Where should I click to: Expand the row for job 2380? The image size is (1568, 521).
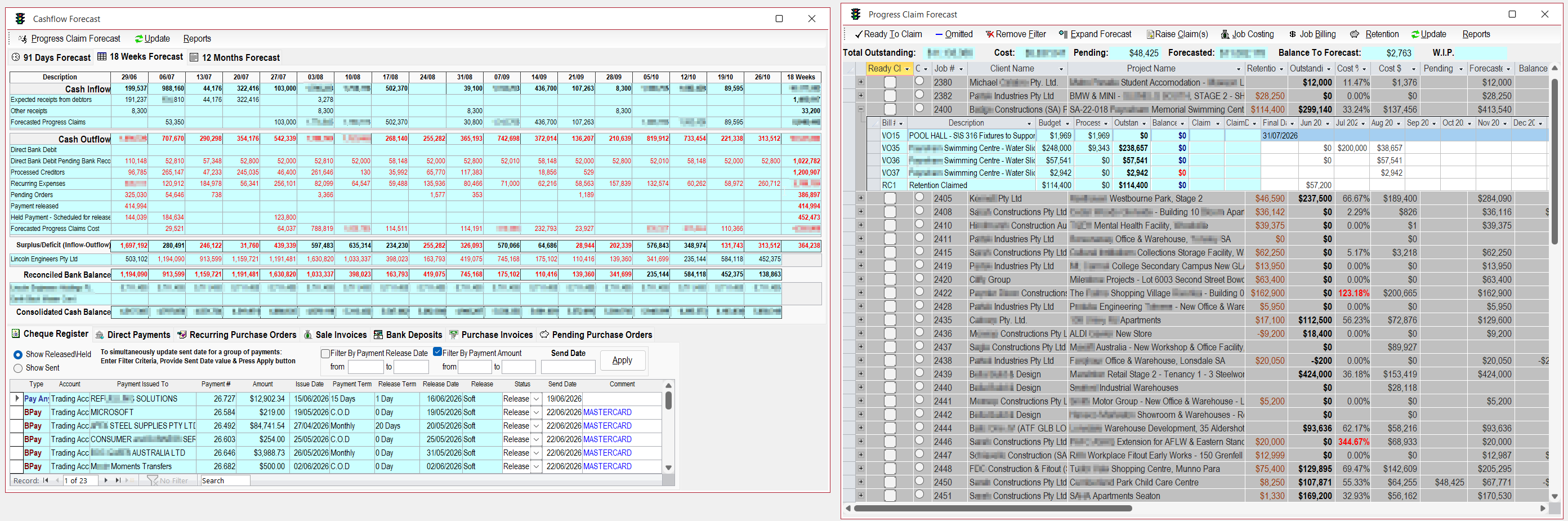pos(861,82)
